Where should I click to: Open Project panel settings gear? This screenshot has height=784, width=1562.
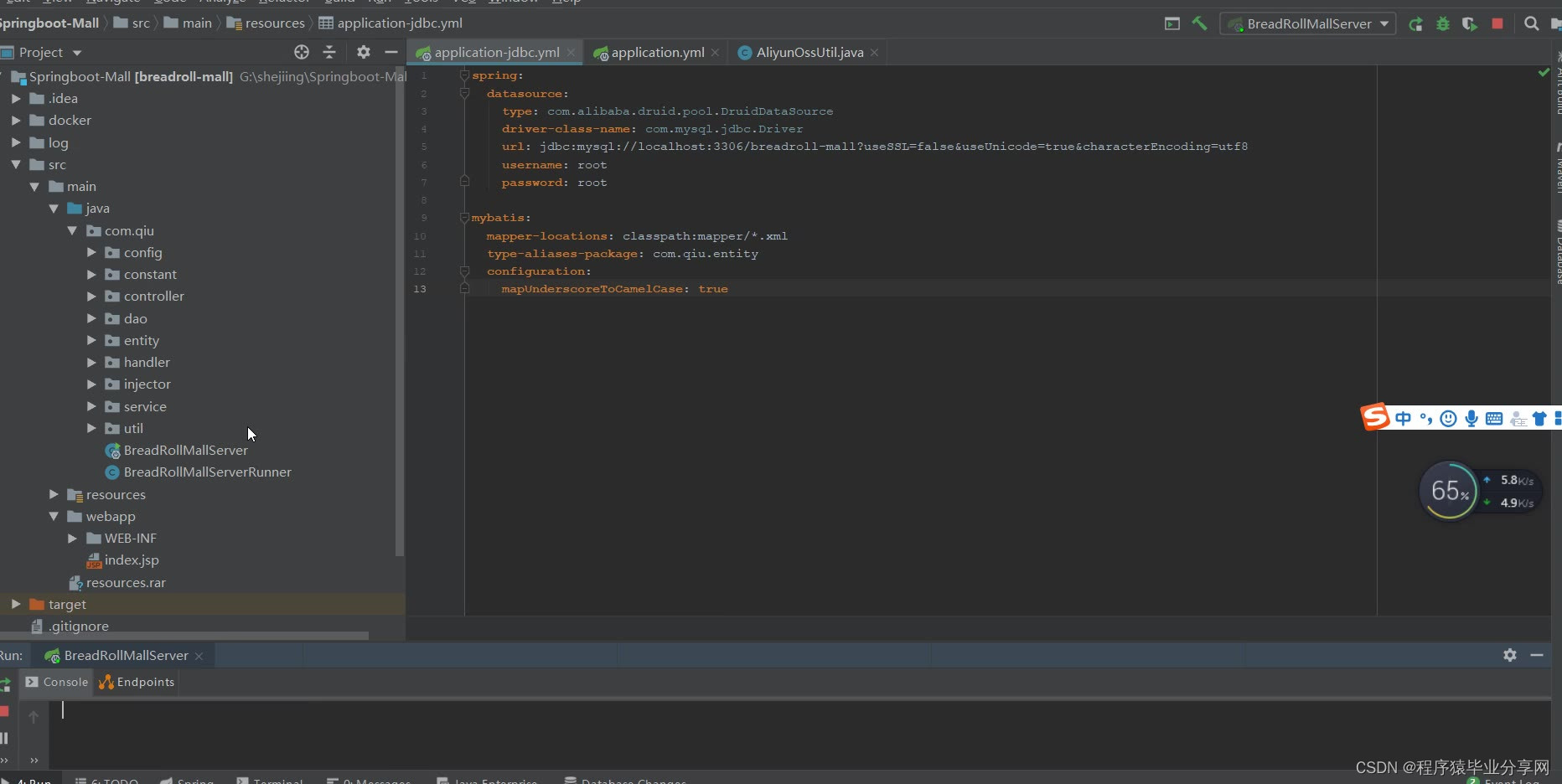pyautogui.click(x=363, y=52)
